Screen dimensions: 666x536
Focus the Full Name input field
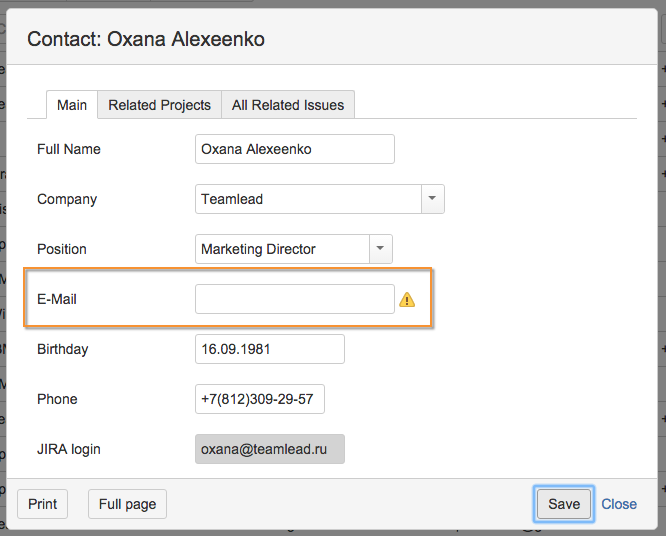coord(295,149)
